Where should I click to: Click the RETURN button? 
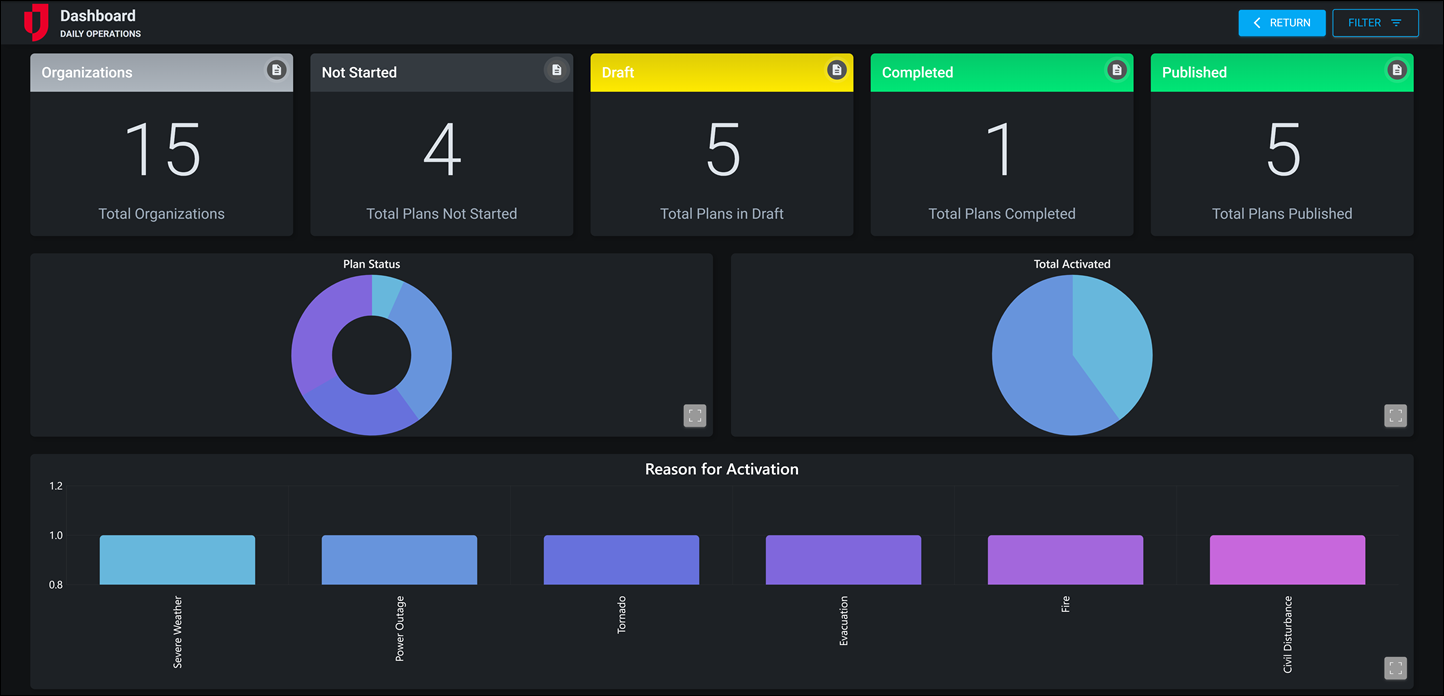[x=1281, y=22]
